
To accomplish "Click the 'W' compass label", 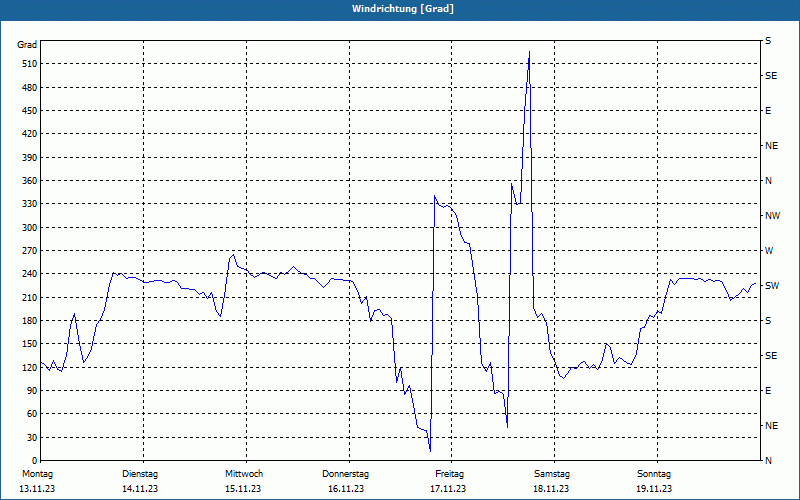I will pyautogui.click(x=769, y=251).
